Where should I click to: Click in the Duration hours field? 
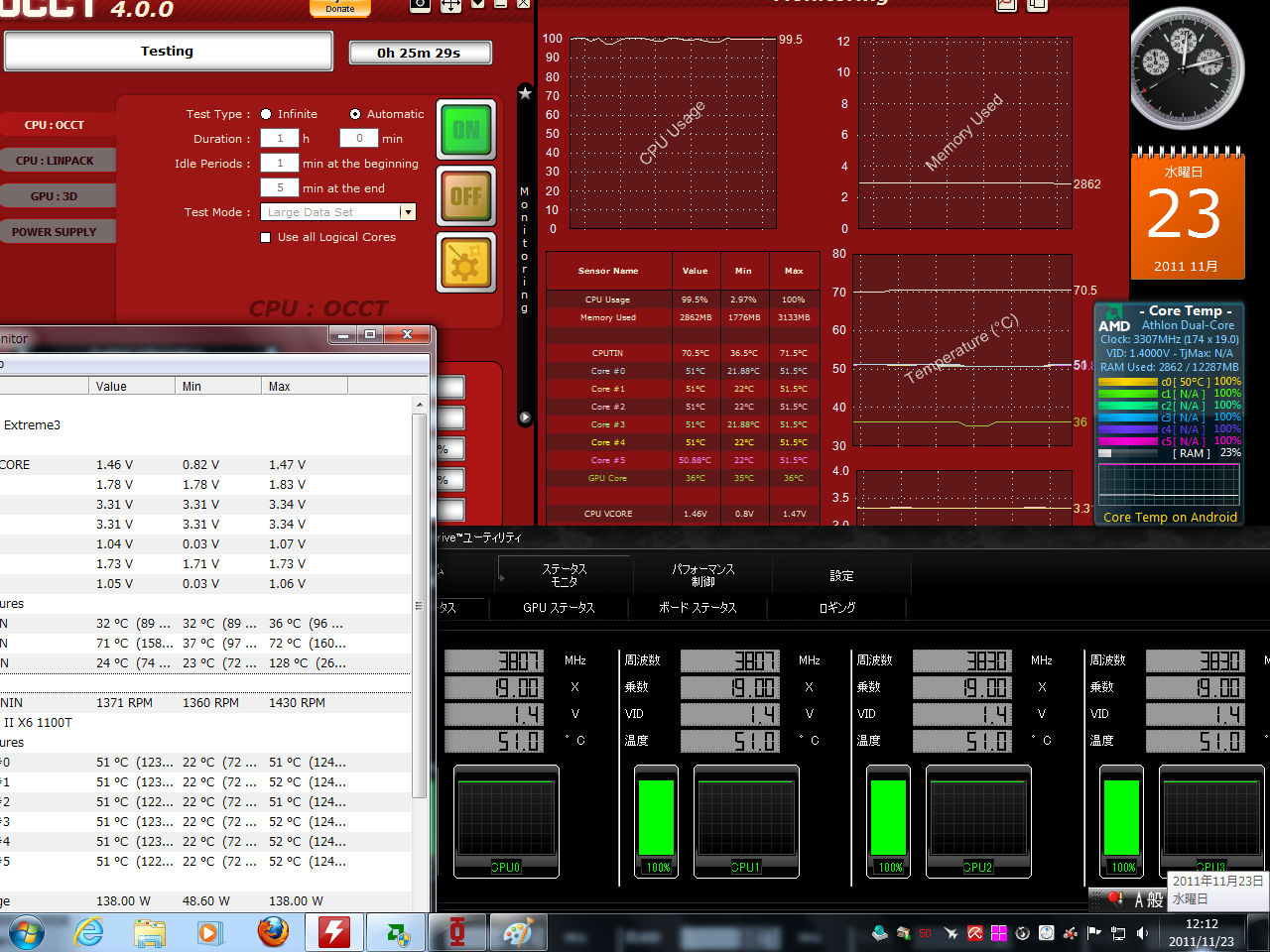[280, 139]
